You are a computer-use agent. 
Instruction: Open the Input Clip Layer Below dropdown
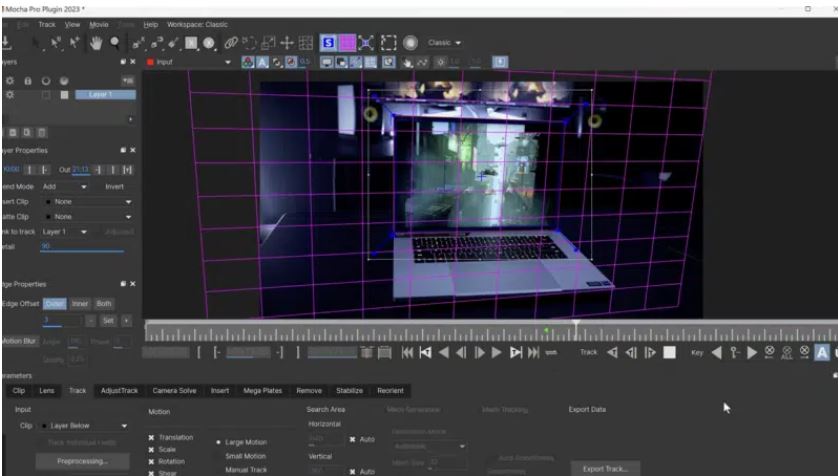tap(86, 426)
